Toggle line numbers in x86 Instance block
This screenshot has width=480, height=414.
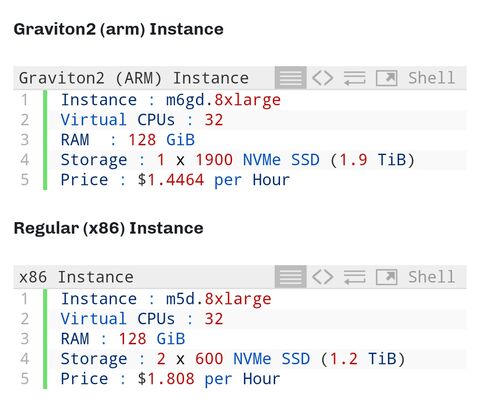[x=290, y=277]
